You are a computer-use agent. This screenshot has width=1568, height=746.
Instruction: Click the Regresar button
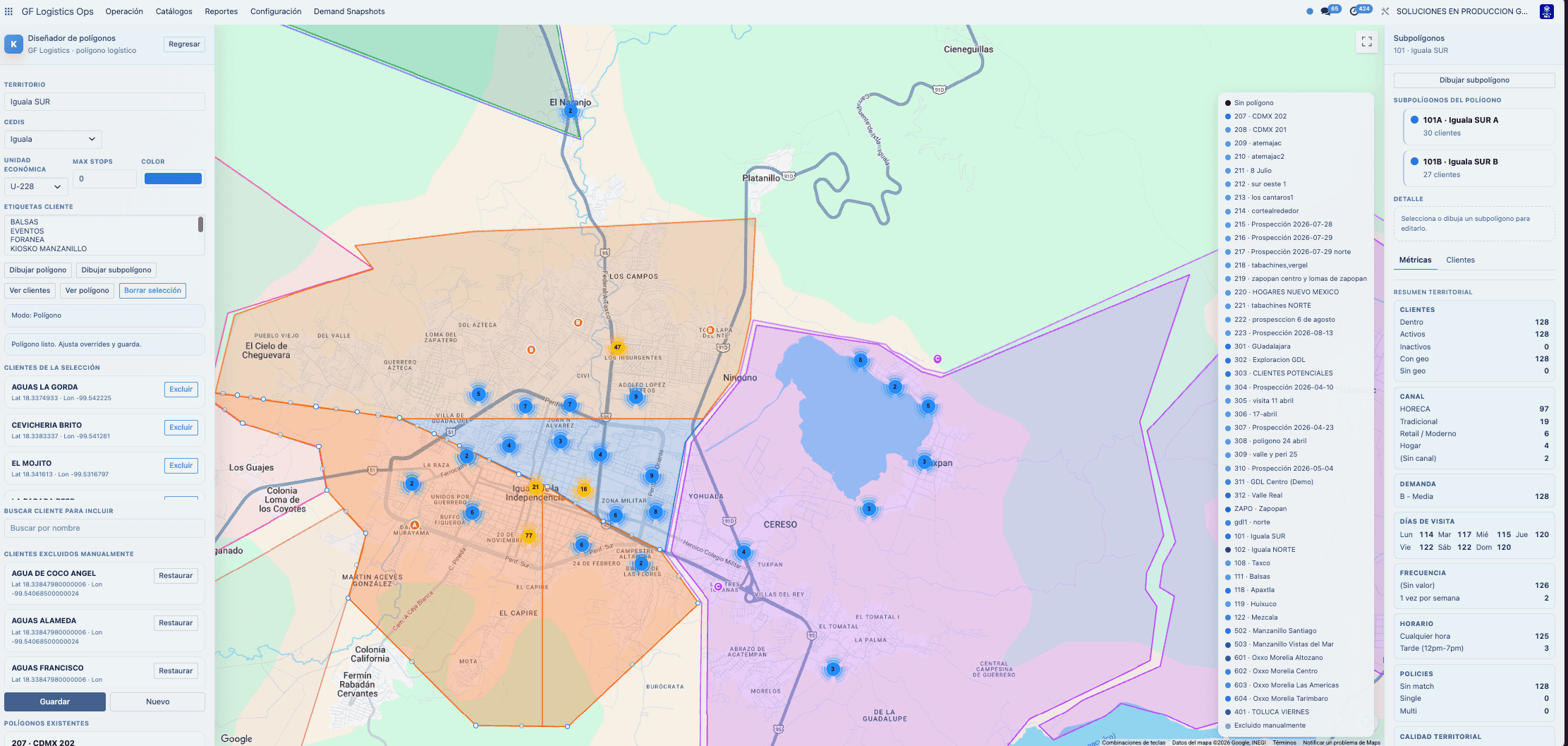[x=184, y=44]
